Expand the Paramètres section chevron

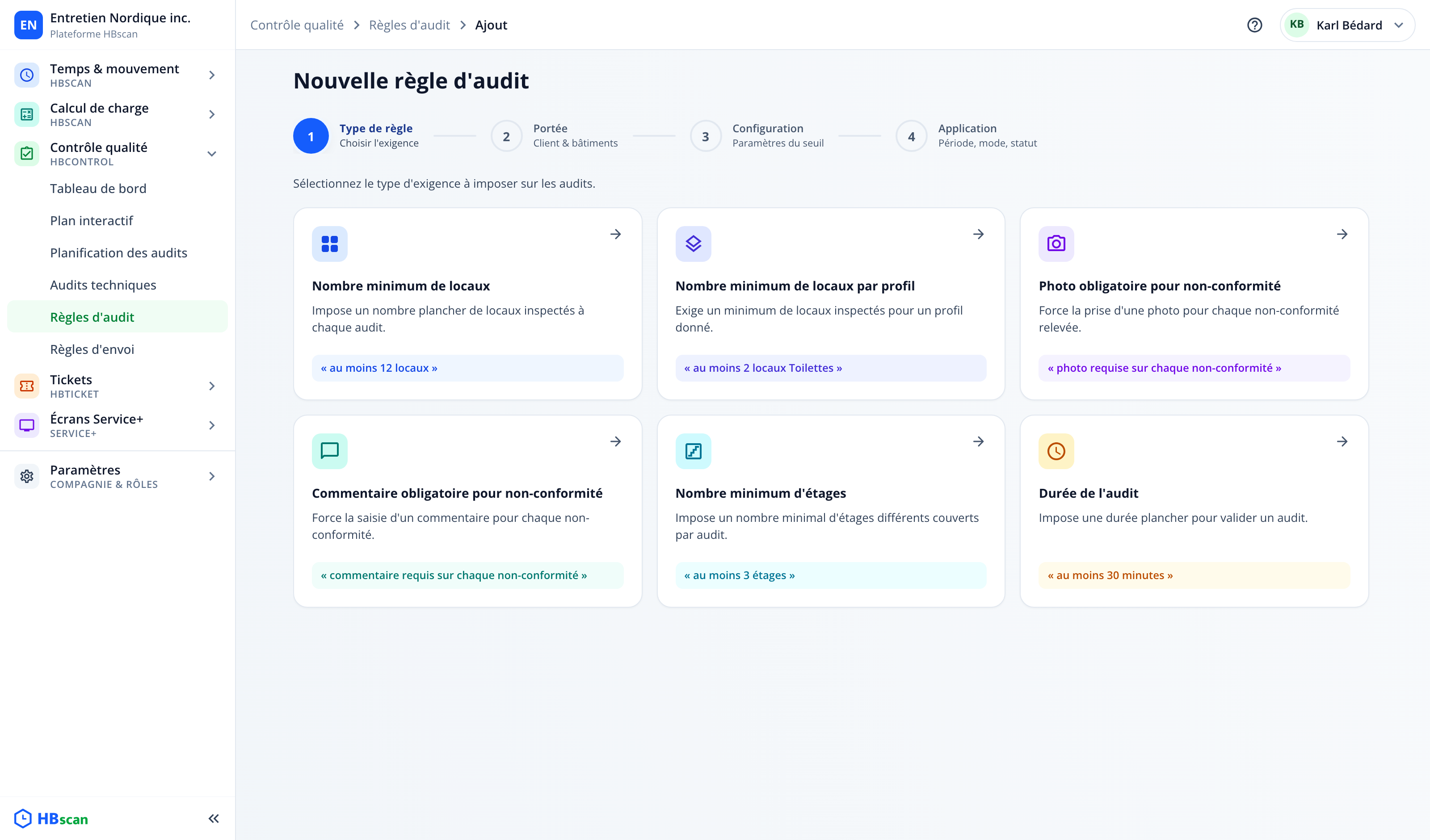pyautogui.click(x=212, y=476)
